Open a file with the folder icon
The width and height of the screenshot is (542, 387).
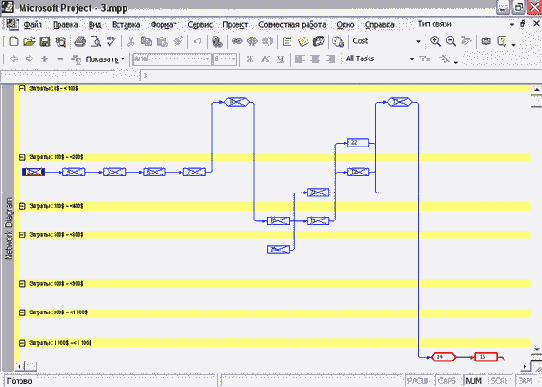pyautogui.click(x=29, y=42)
